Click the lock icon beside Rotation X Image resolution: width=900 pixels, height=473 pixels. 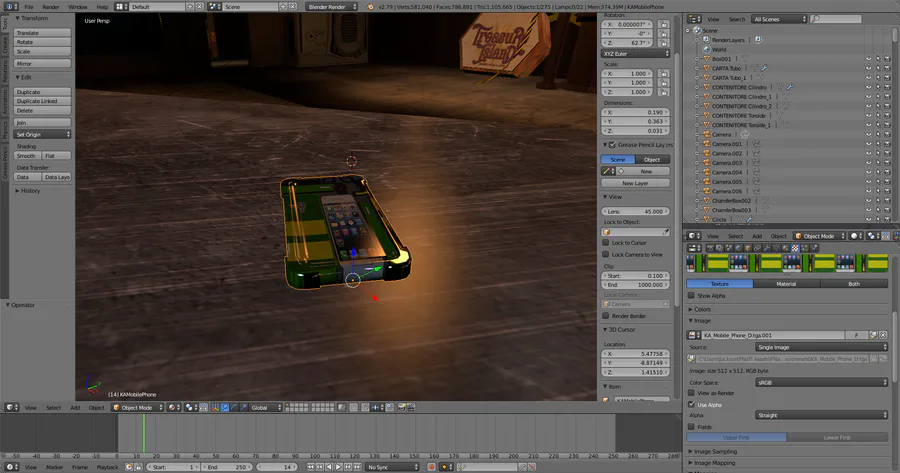[x=664, y=25]
